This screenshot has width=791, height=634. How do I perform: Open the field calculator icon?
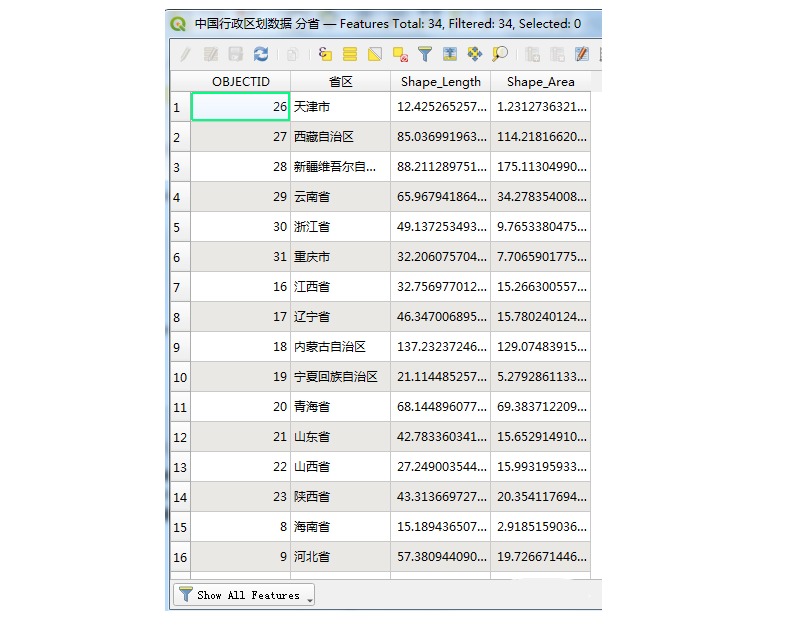[582, 54]
